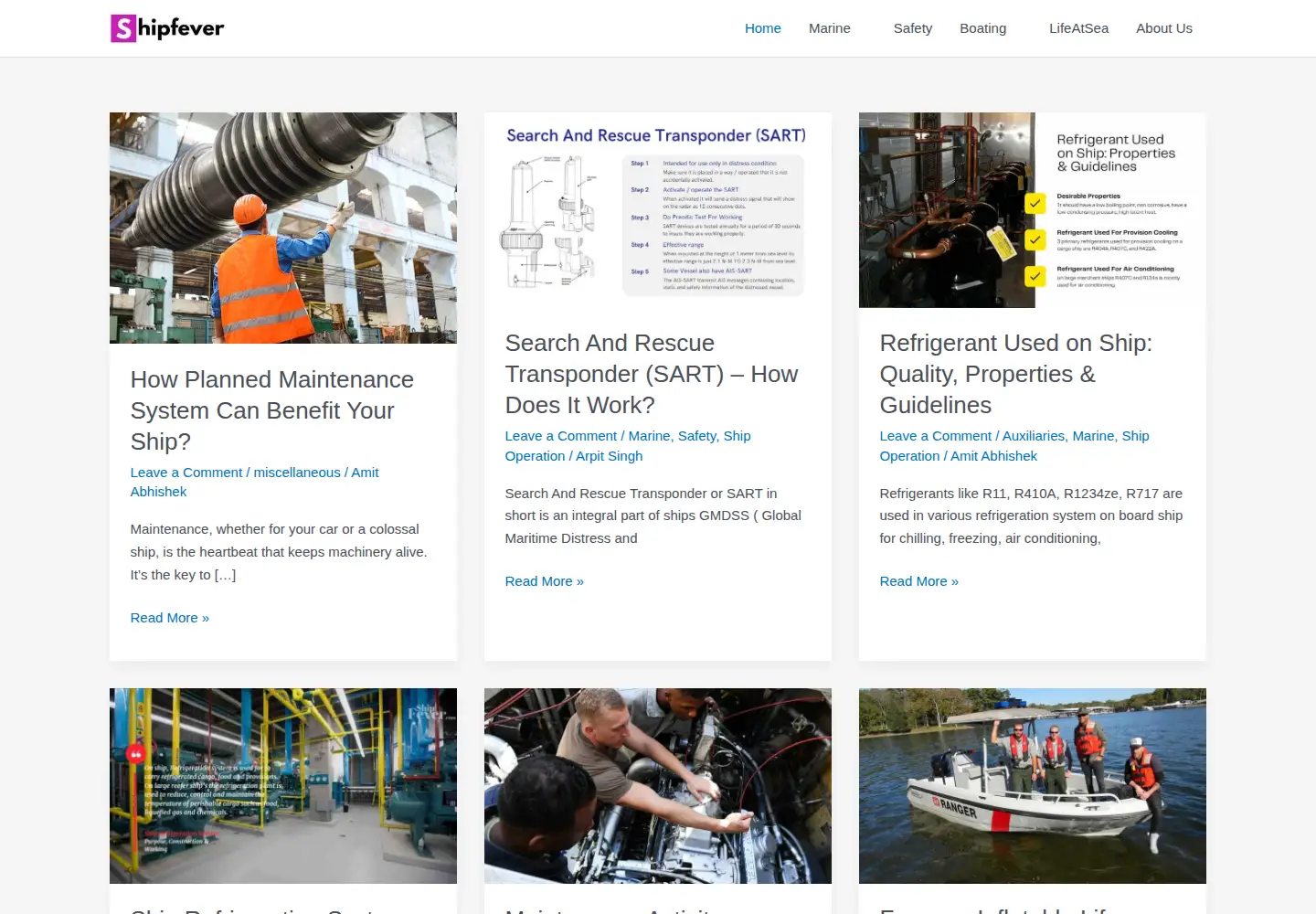The image size is (1316, 914).
Task: Visit the About Us page
Action: (x=1164, y=28)
